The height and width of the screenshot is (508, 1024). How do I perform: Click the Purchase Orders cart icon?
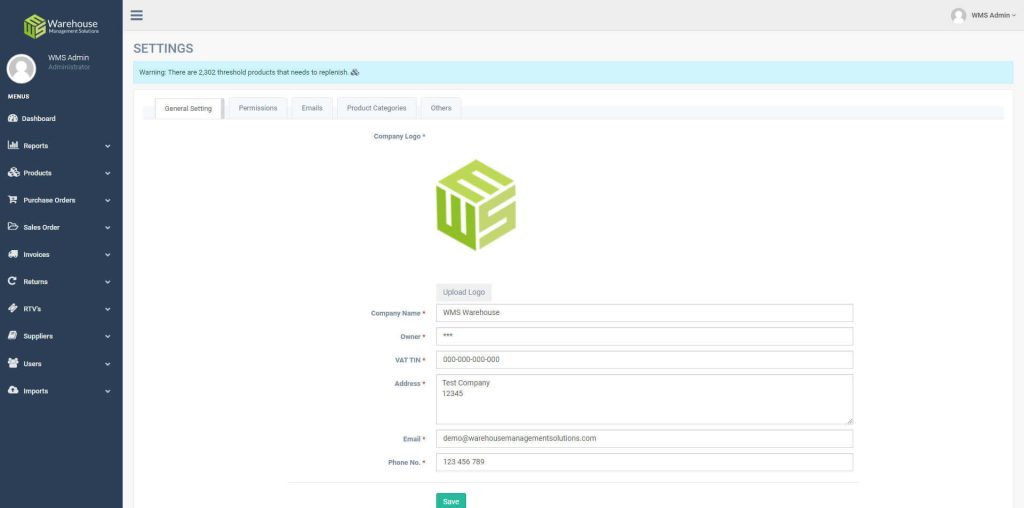[x=13, y=199]
